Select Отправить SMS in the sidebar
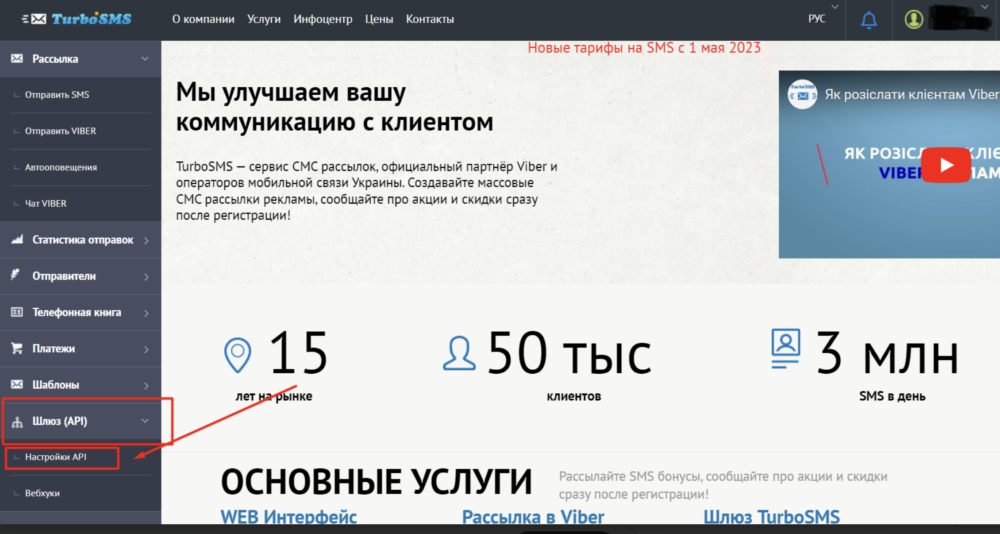 [57, 95]
